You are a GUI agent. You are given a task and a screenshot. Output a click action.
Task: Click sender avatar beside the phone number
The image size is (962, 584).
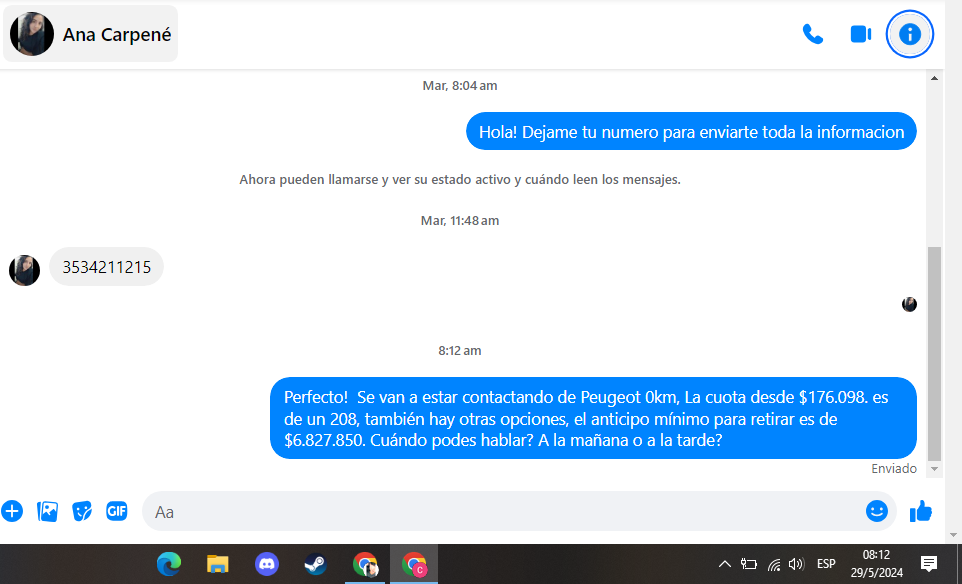24,270
